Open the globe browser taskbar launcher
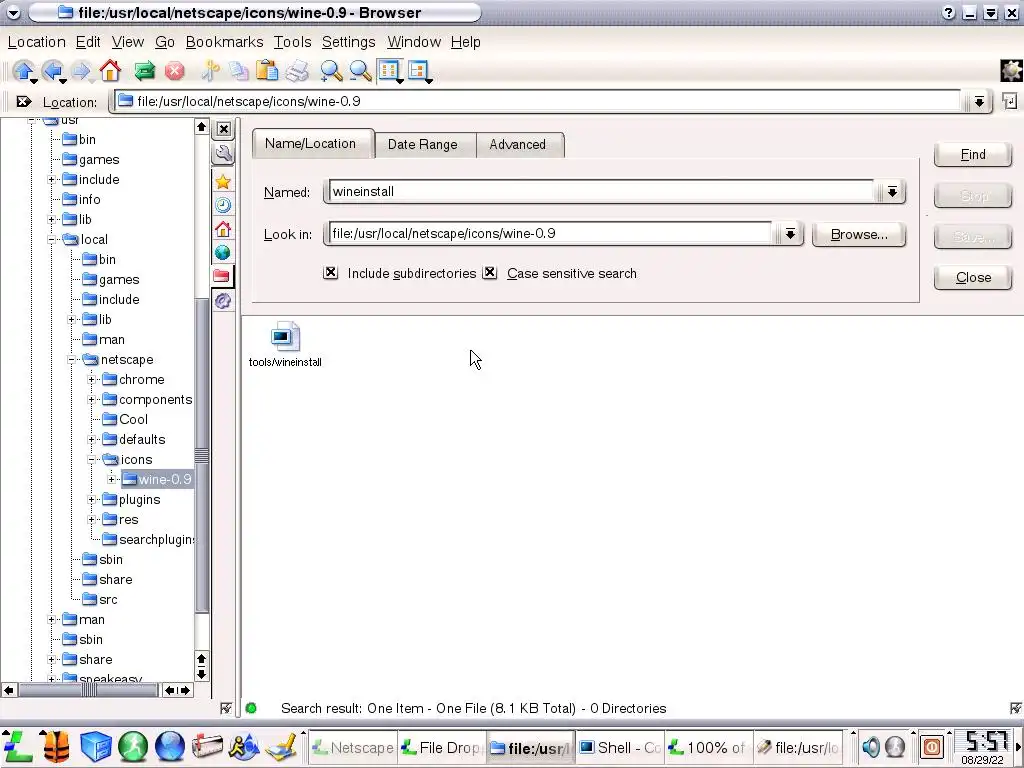This screenshot has width=1024, height=768. tap(170, 746)
